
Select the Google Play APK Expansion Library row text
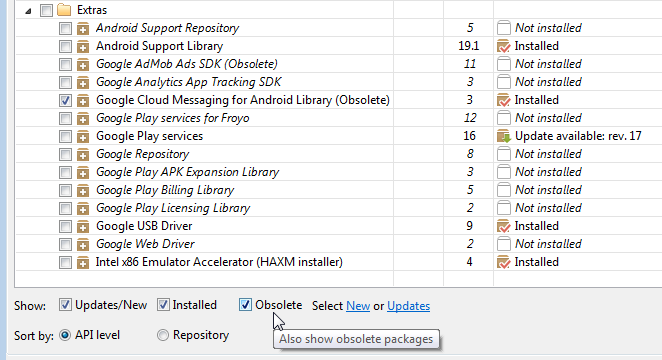[x=187, y=172]
